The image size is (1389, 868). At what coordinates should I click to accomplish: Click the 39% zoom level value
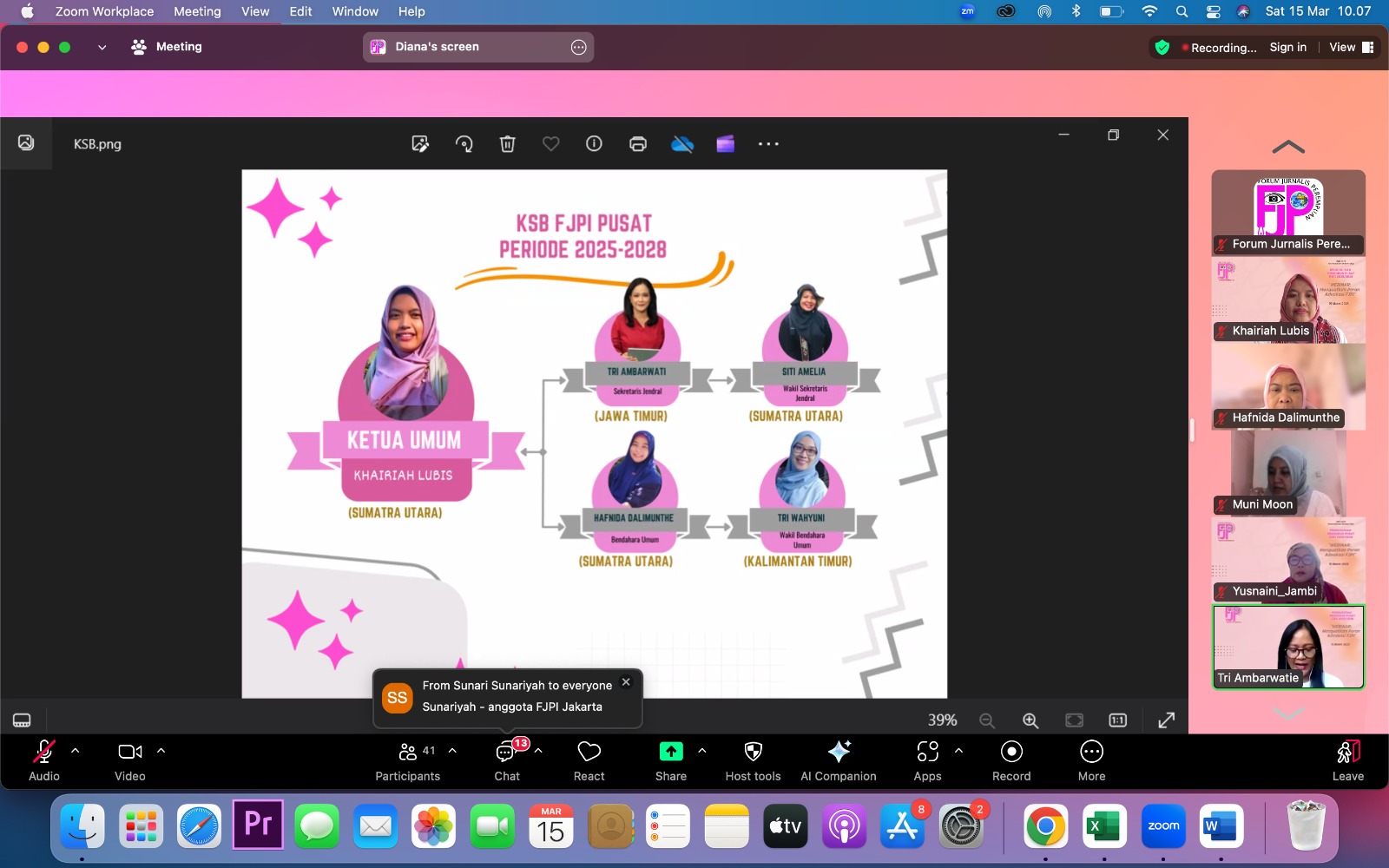(x=942, y=720)
